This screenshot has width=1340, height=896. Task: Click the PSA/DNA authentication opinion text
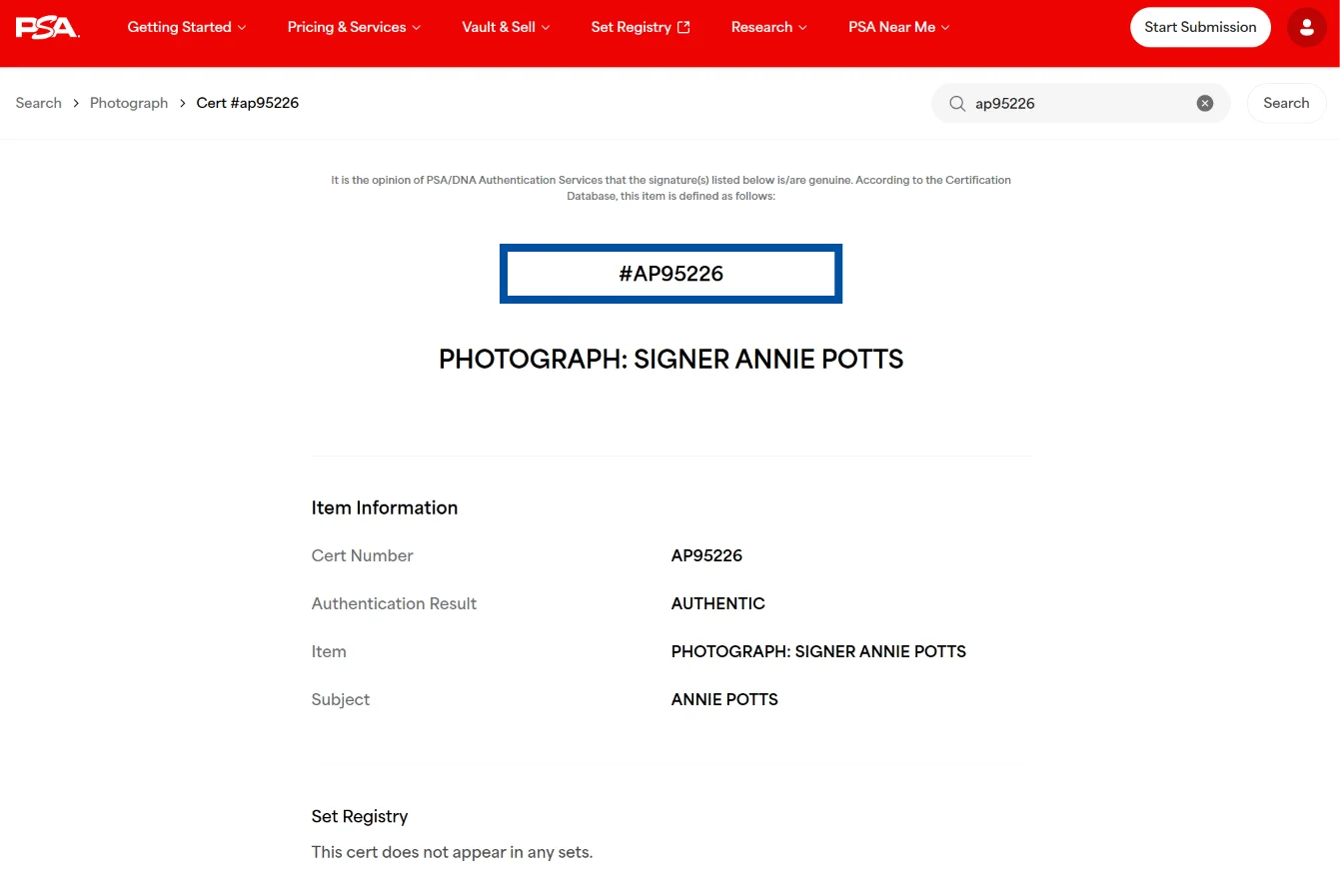tap(671, 188)
